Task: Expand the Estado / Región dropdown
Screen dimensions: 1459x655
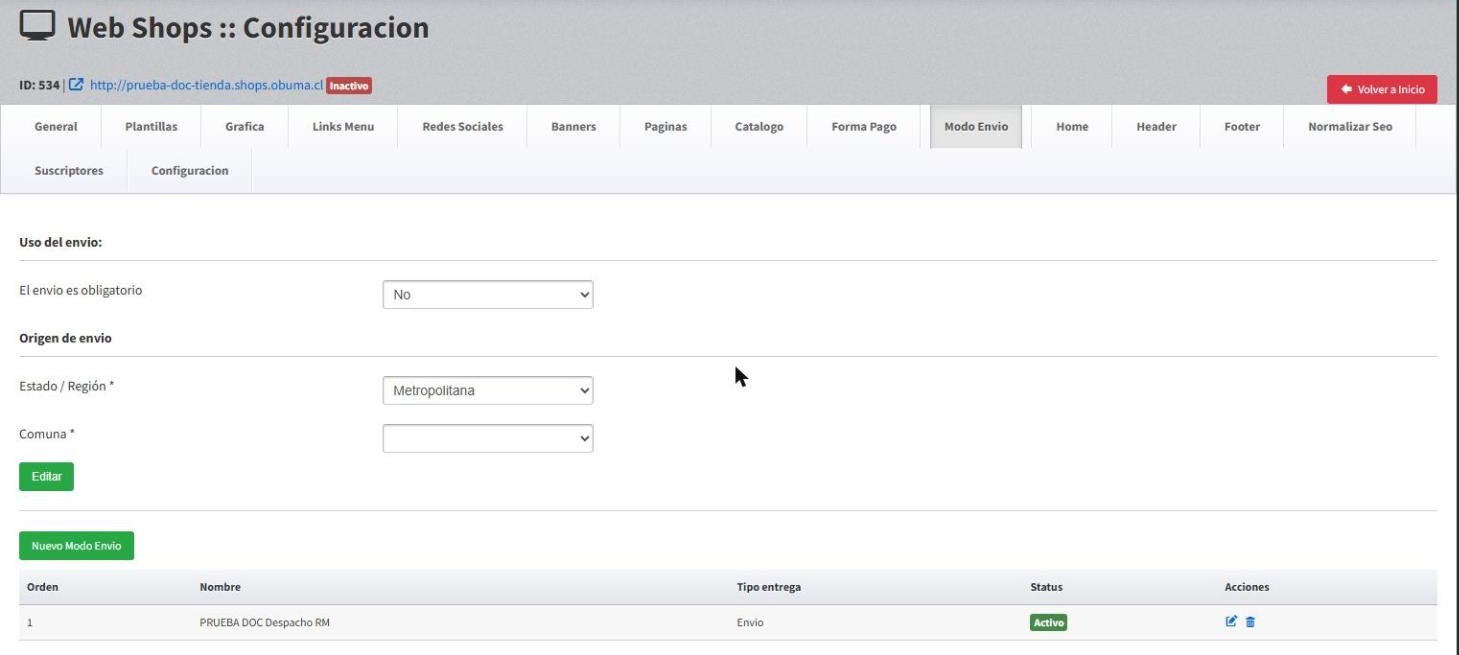Action: [x=488, y=391]
